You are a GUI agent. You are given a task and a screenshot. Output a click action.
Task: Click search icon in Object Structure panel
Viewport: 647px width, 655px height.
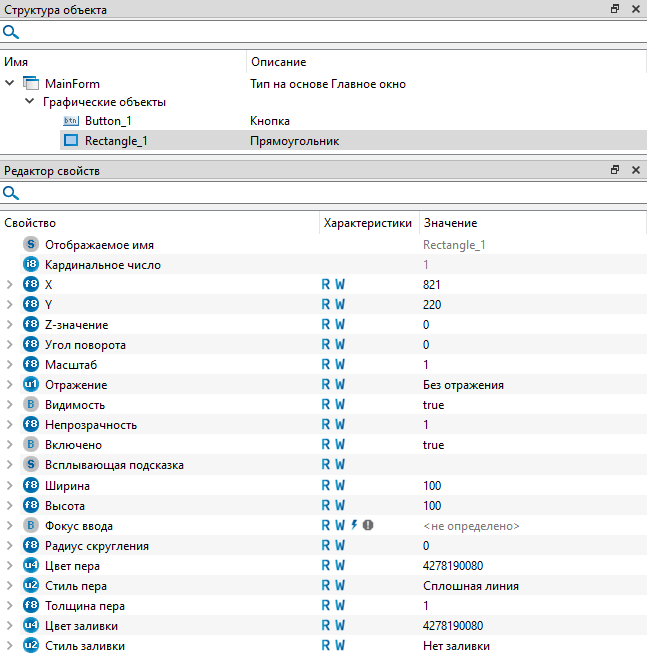(x=11, y=33)
